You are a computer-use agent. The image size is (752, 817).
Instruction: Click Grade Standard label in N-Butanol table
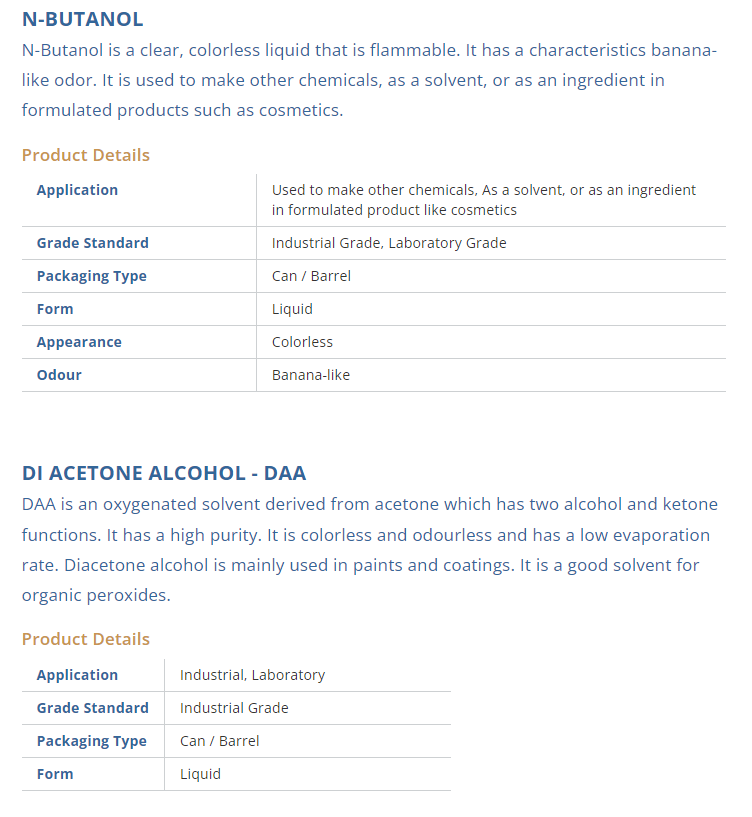click(92, 243)
